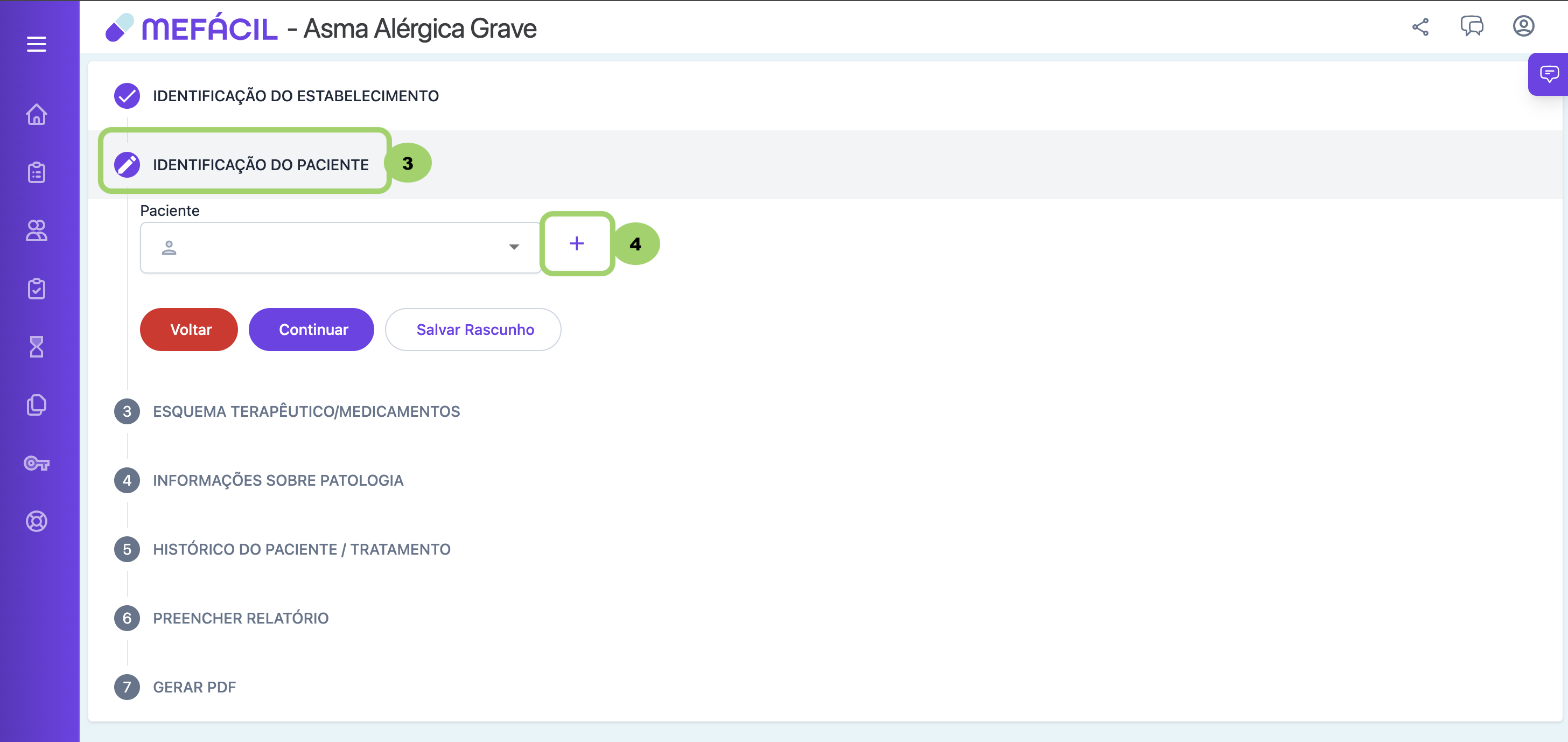The width and height of the screenshot is (1568, 742).
Task: Click the hourglass sidebar icon
Action: 37,347
